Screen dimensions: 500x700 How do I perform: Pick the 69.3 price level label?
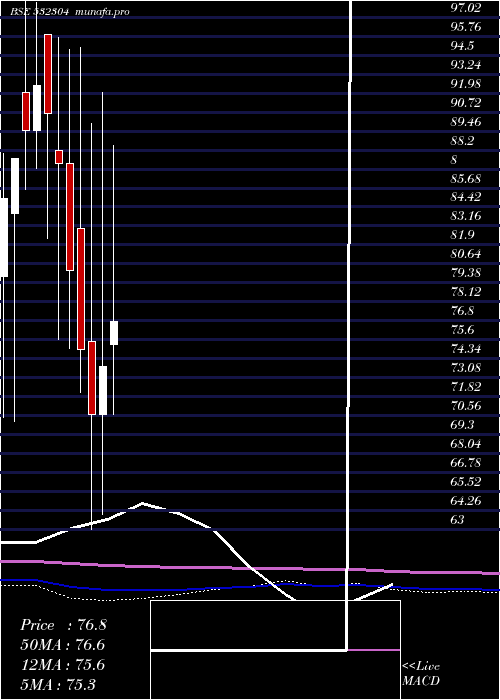click(462, 425)
